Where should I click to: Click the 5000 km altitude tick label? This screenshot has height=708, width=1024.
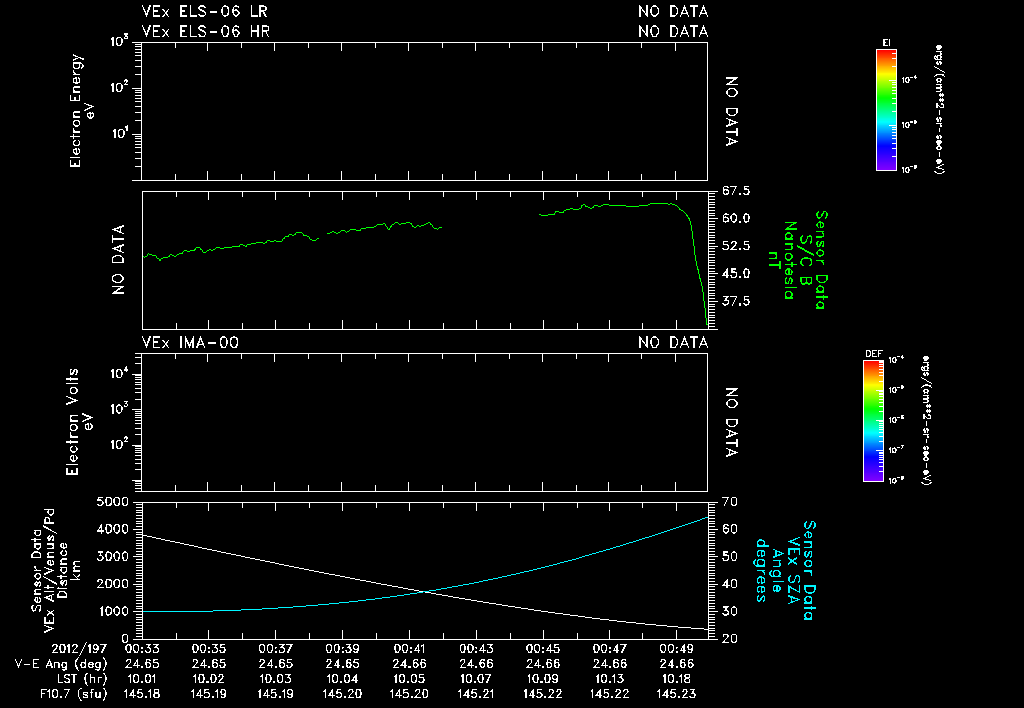coord(112,502)
